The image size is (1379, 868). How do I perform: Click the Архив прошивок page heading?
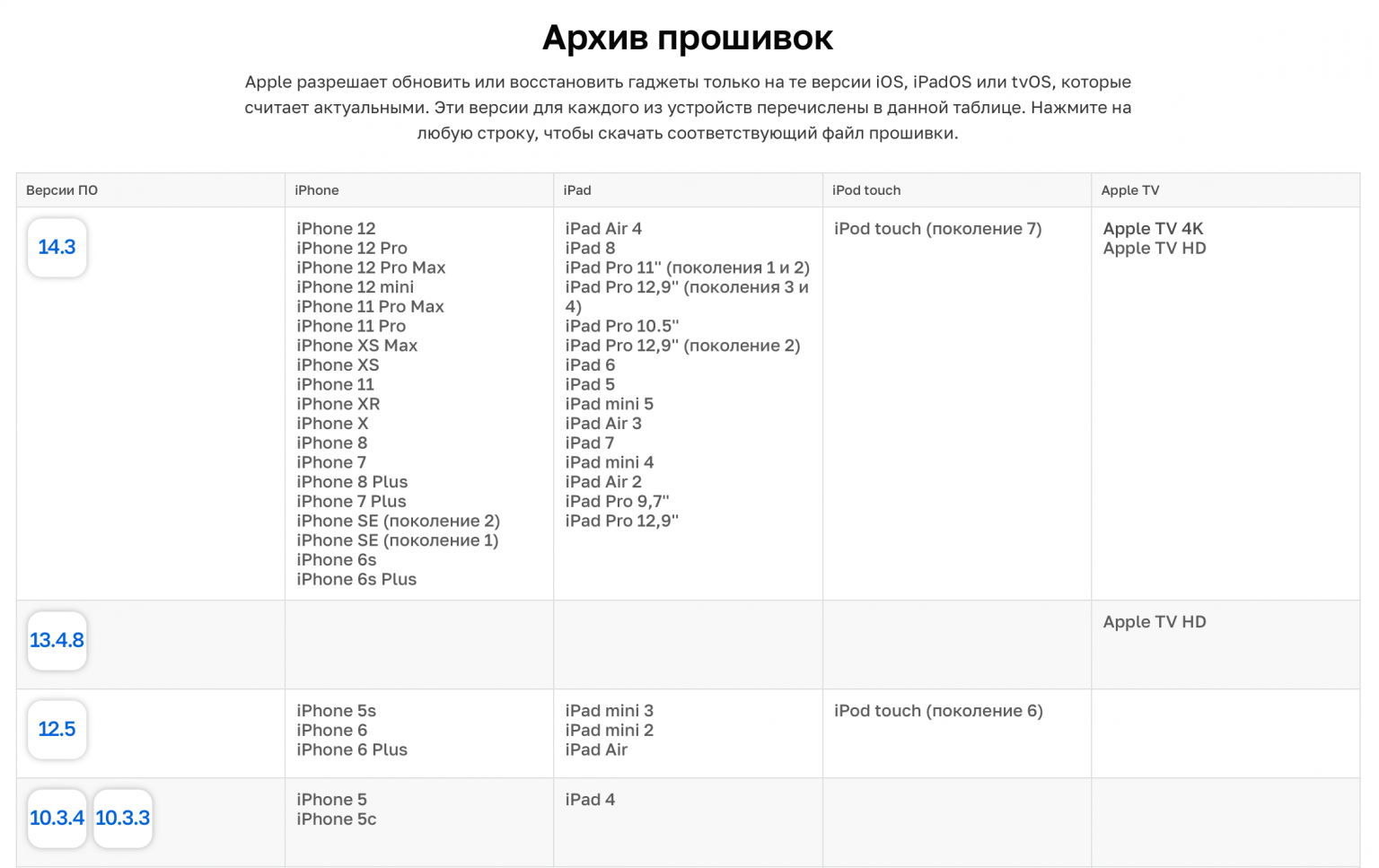(x=688, y=38)
